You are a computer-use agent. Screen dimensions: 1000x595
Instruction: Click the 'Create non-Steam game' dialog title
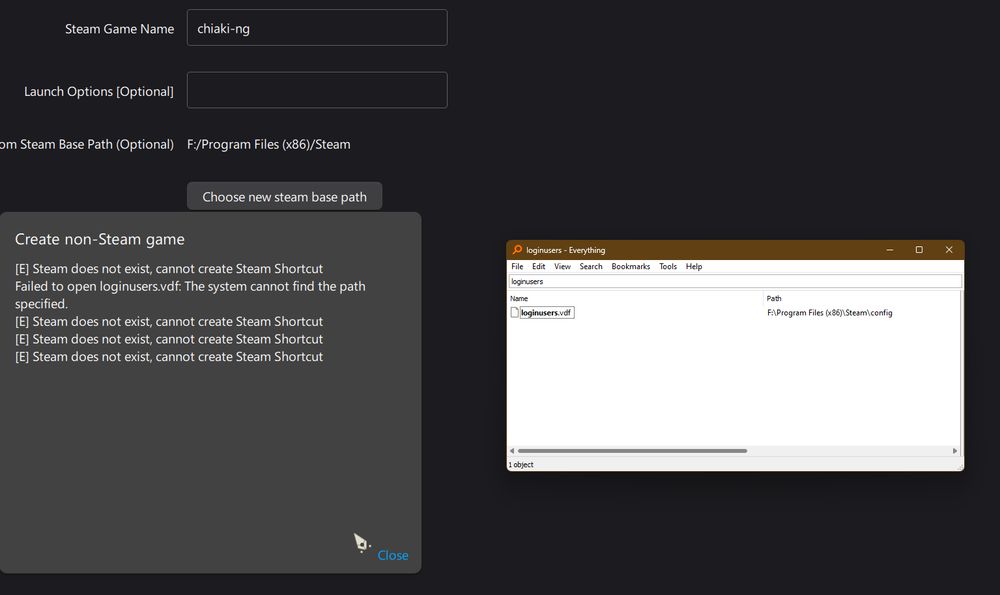[x=99, y=239]
